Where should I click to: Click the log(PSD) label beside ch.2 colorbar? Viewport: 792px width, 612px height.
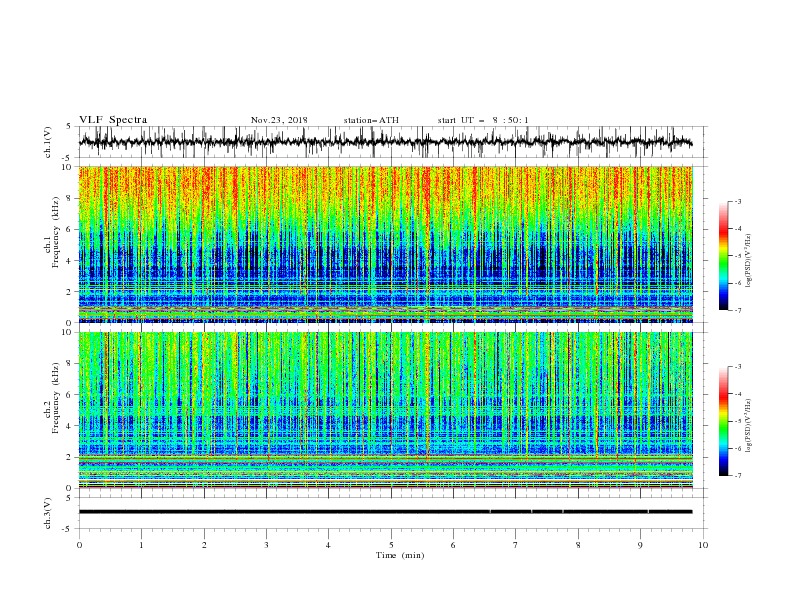pos(749,426)
